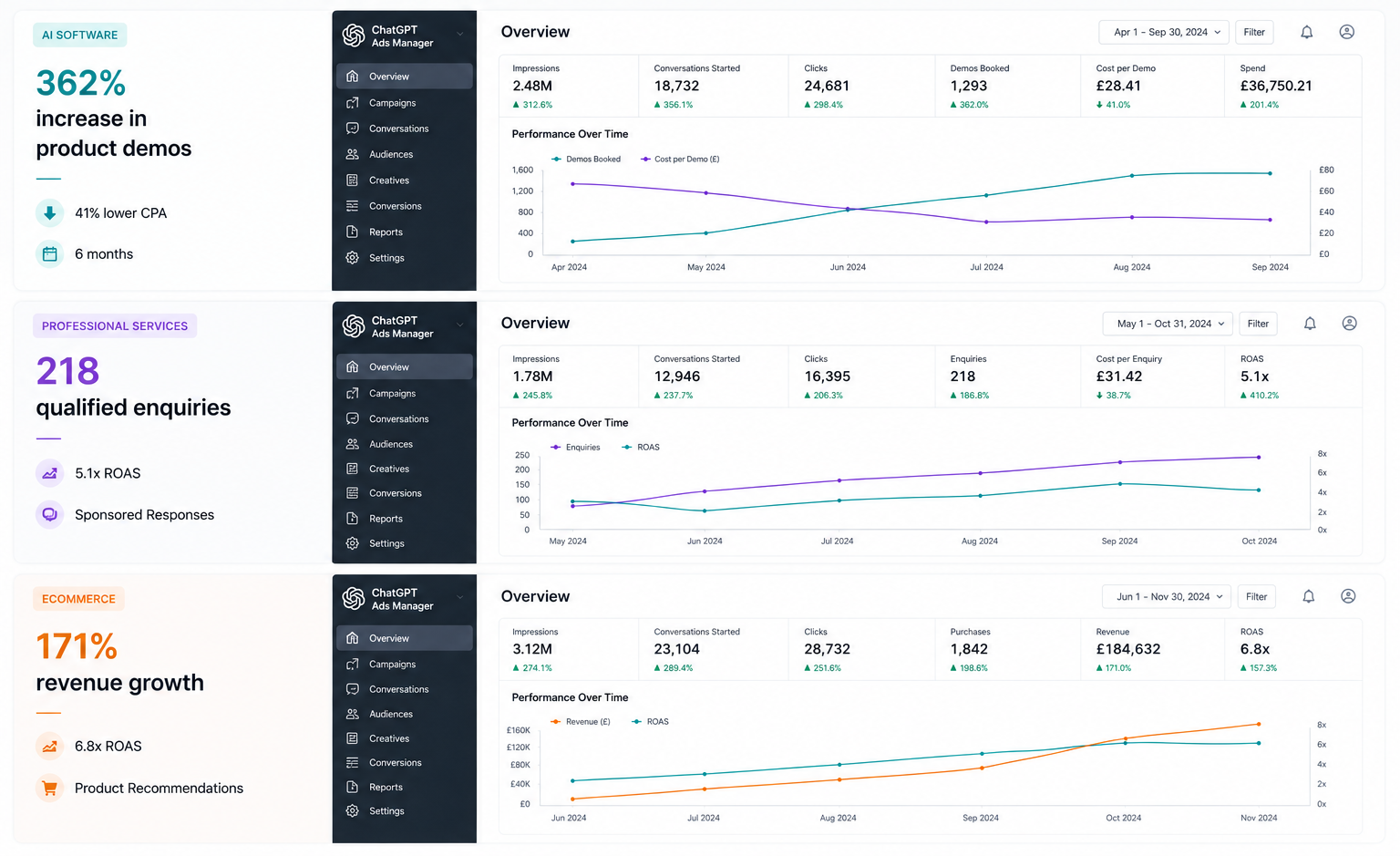Click the down-arrow icon beside 41% lower CPA
Screen dimensions: 1400x856
[x=50, y=213]
